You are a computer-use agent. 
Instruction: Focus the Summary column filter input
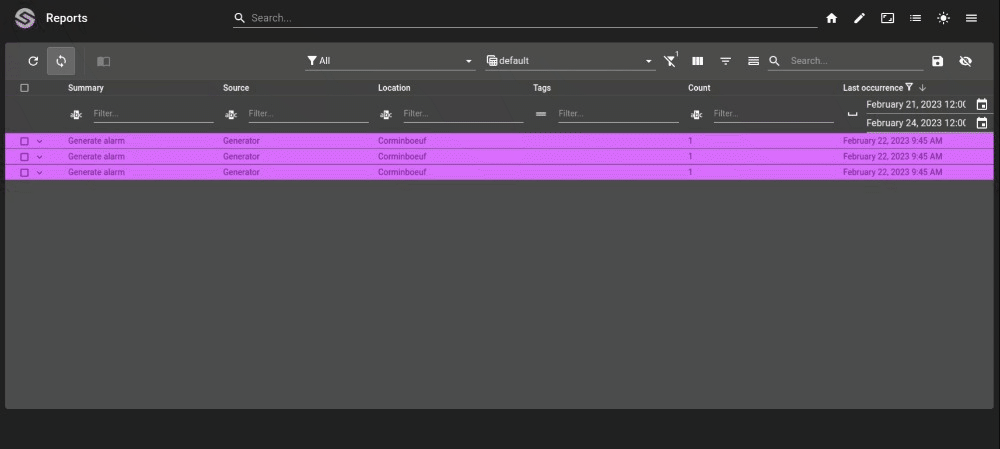153,114
